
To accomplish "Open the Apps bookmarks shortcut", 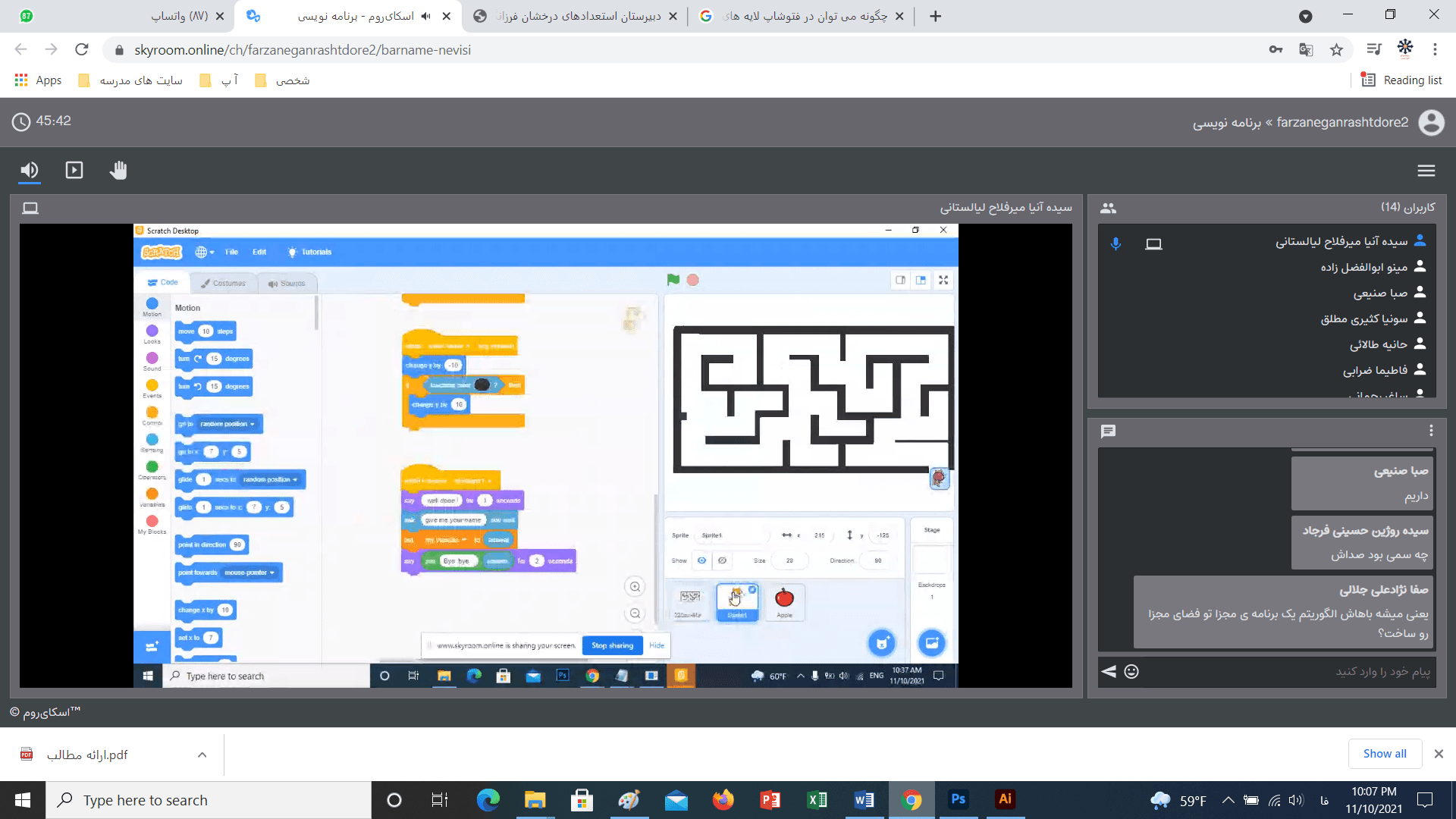I will click(x=38, y=80).
